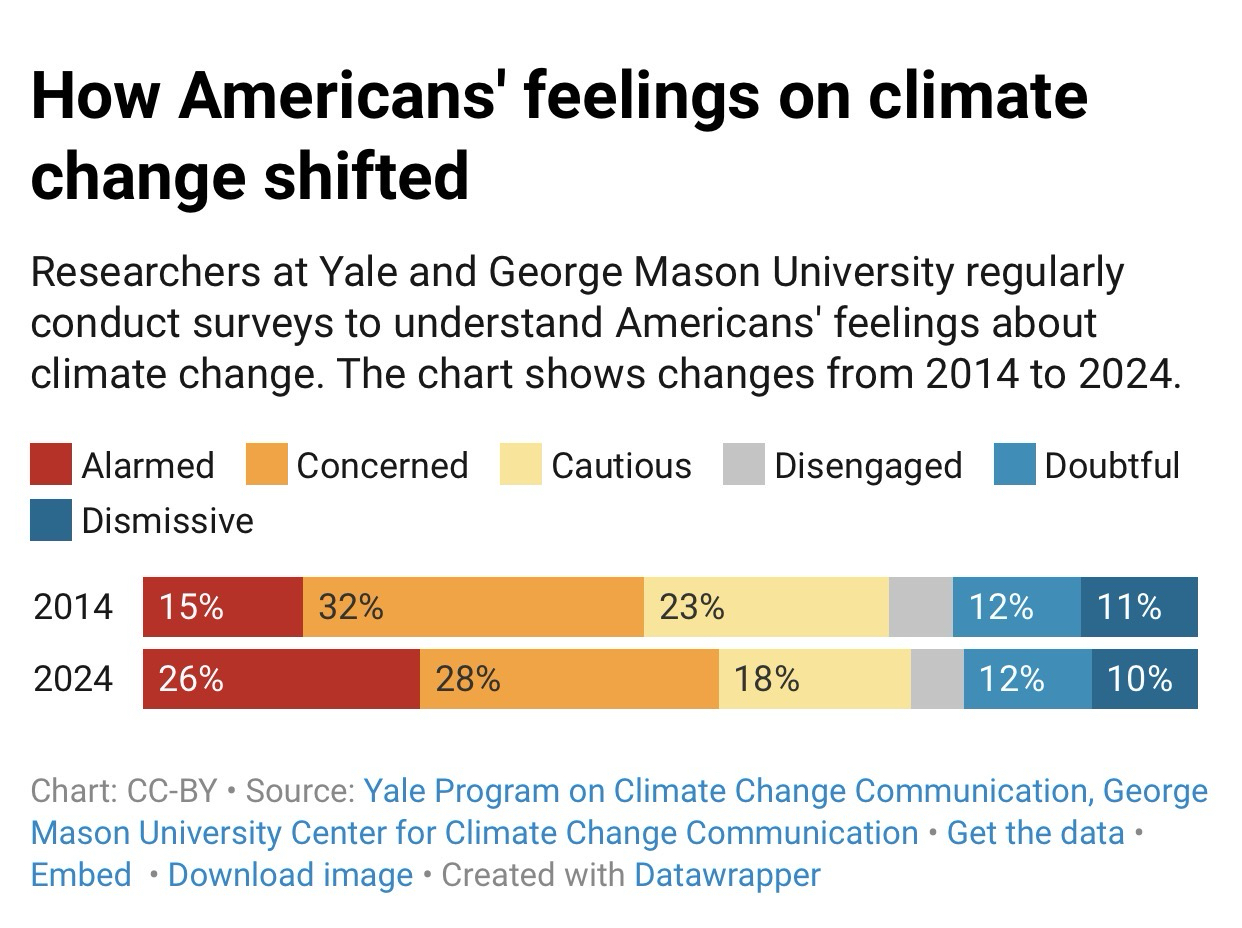Click the 2024 Dismissive 10% bar segment
1242x928 pixels.
coord(1144,679)
